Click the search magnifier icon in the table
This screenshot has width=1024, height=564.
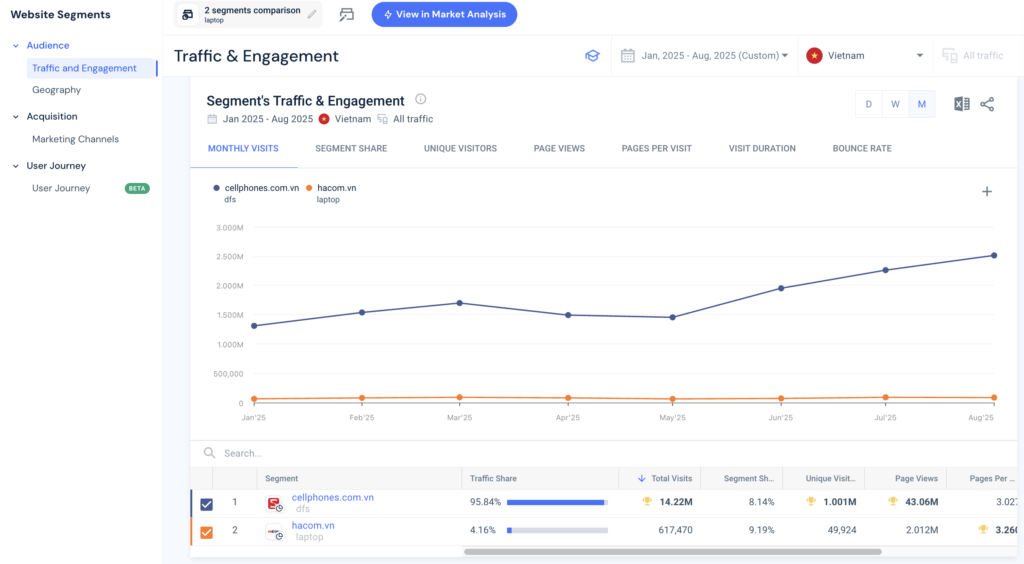pos(209,453)
